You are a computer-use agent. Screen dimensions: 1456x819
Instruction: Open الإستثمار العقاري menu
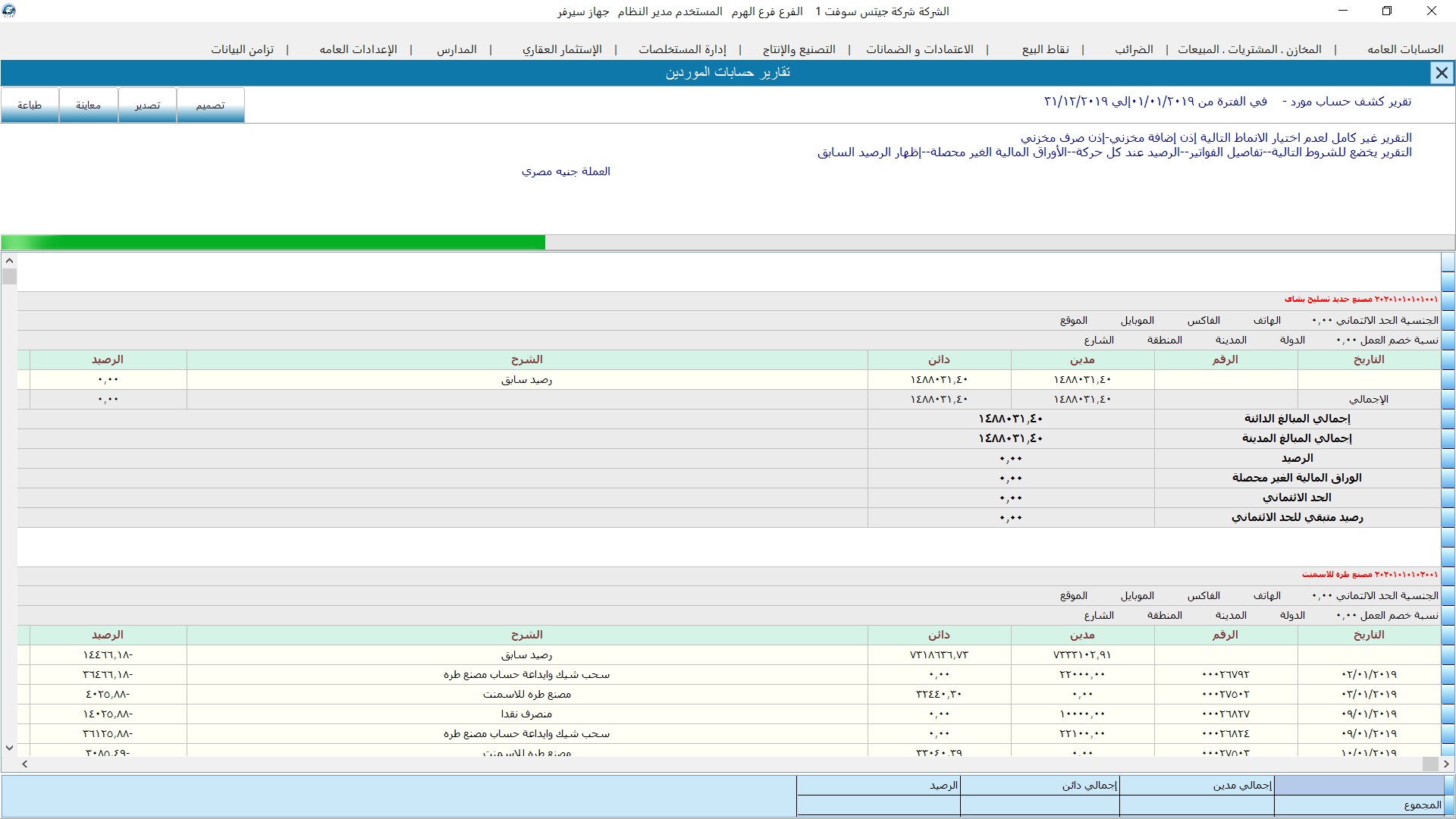point(562,49)
